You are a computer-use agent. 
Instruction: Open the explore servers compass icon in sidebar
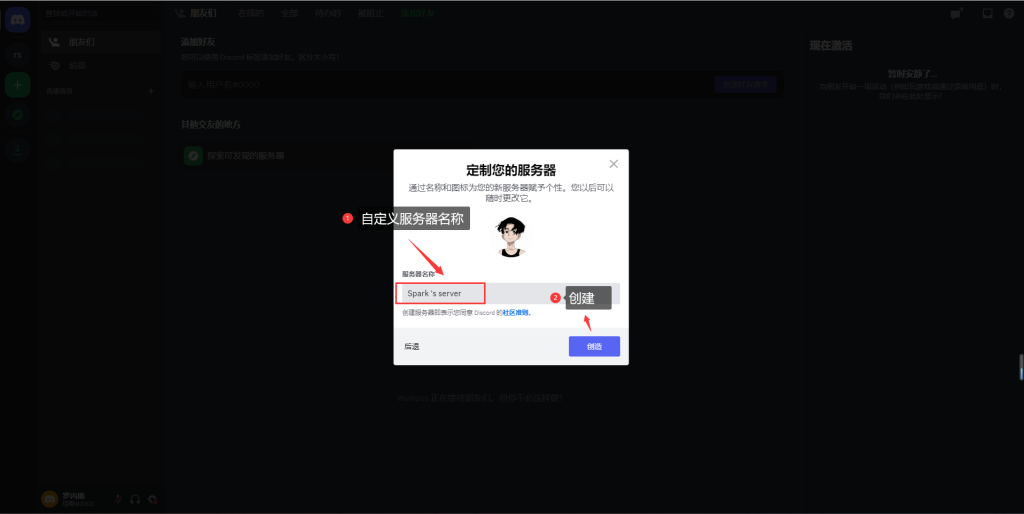[17, 115]
